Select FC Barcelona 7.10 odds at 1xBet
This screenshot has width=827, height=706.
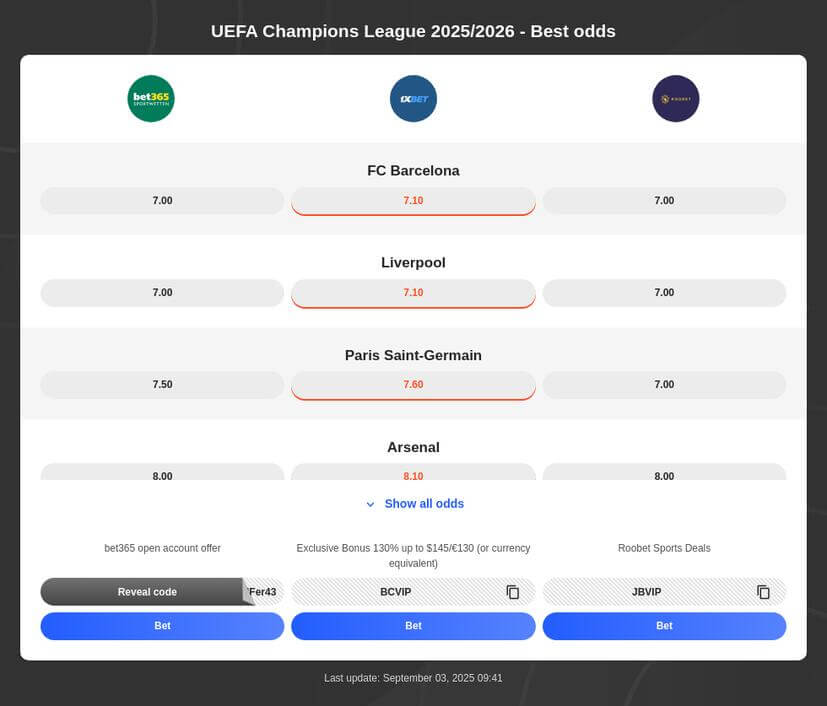click(x=413, y=201)
